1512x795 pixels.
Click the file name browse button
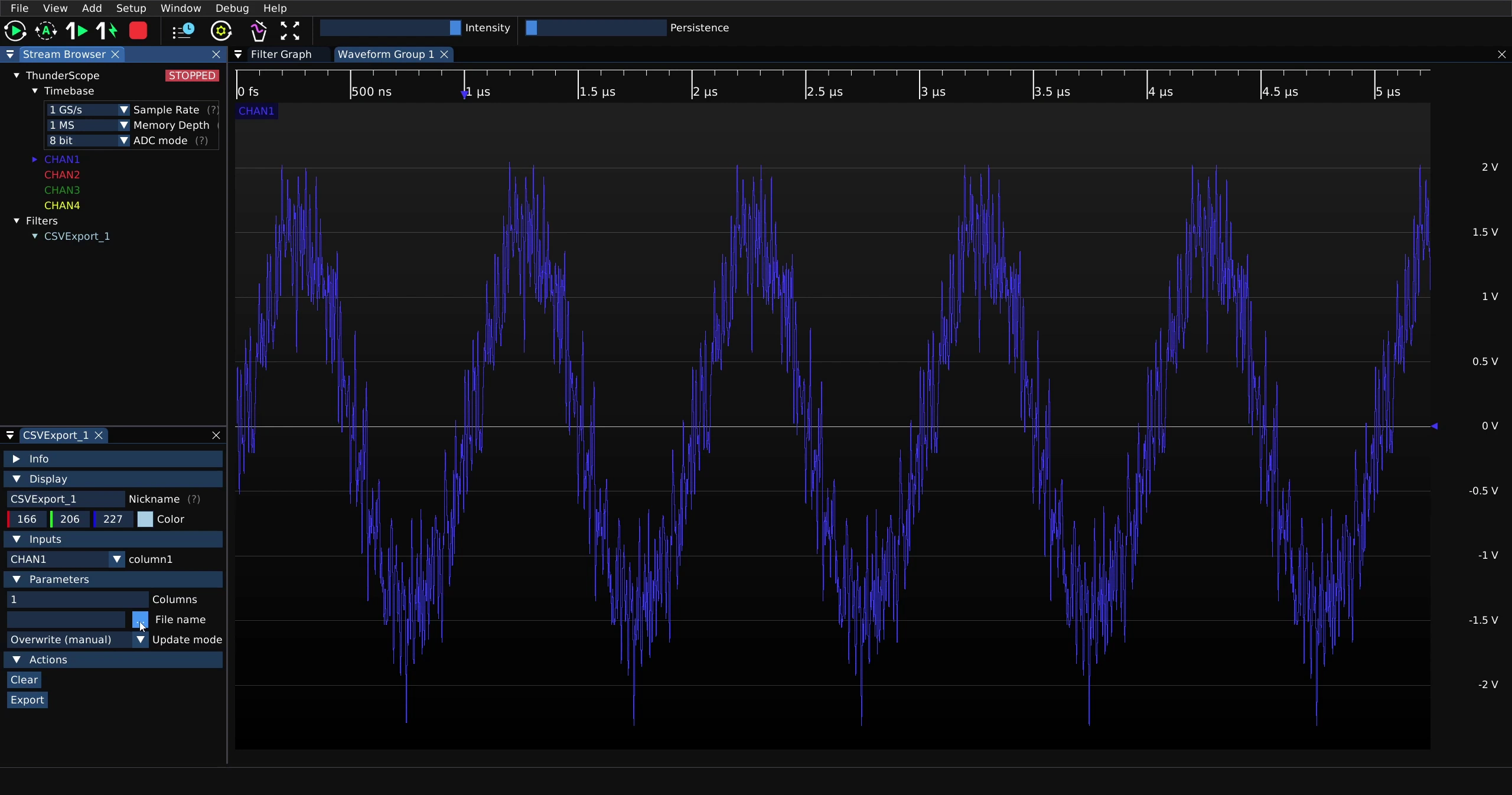point(140,620)
